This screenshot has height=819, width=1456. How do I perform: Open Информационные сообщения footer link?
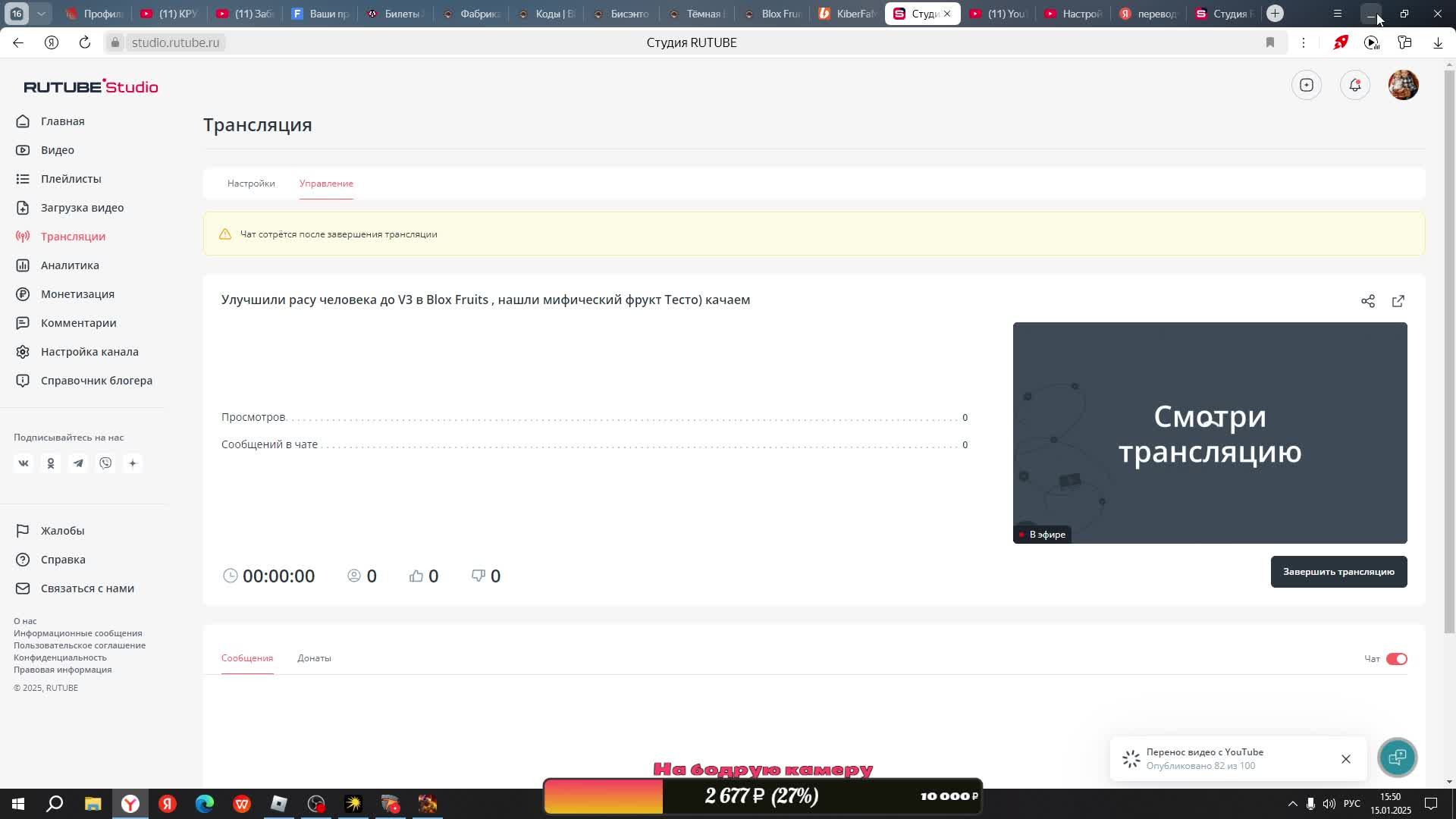click(77, 633)
